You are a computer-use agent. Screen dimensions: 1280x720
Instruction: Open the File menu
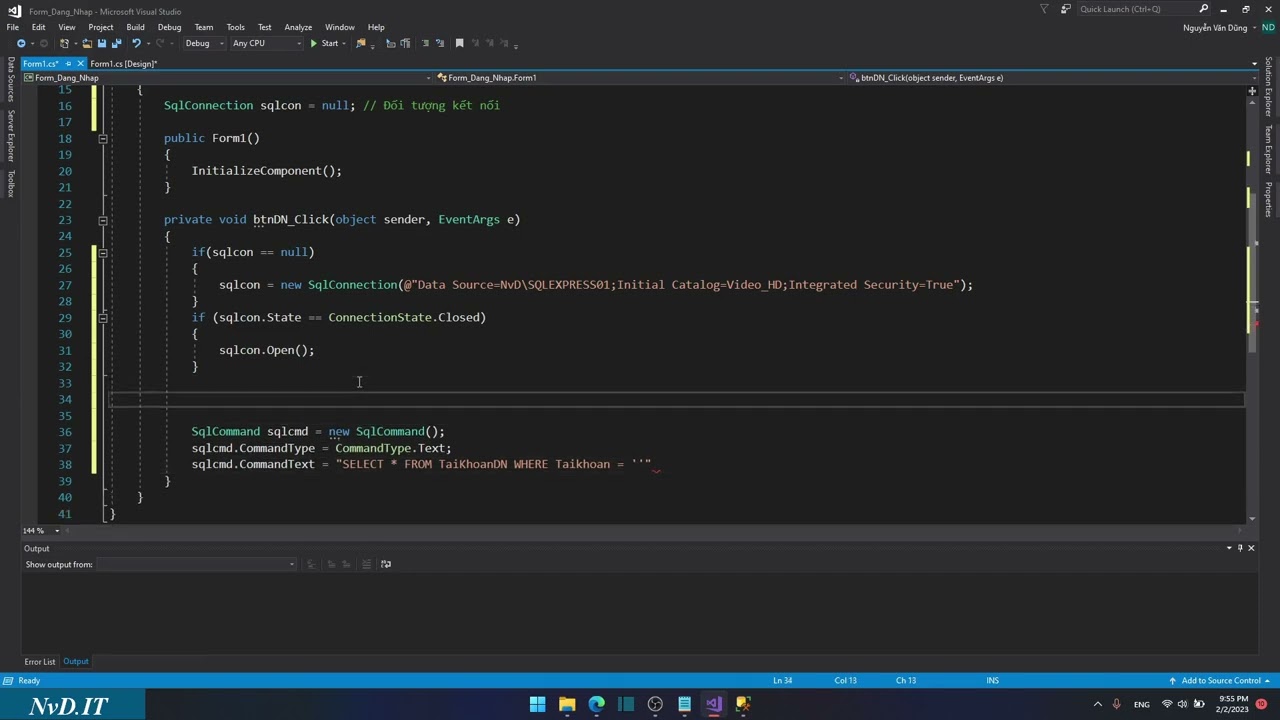click(x=13, y=27)
